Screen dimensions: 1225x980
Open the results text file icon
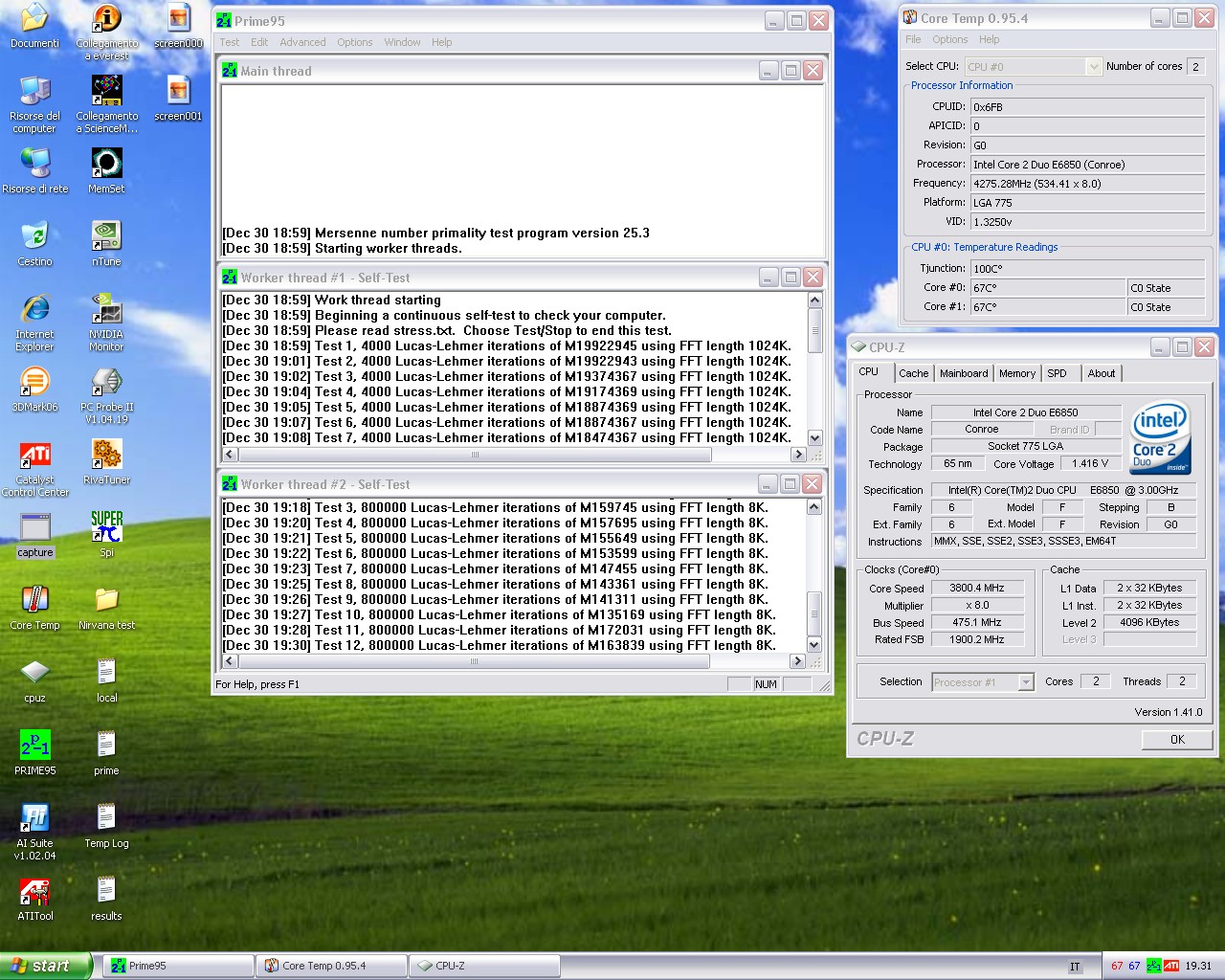[x=106, y=900]
